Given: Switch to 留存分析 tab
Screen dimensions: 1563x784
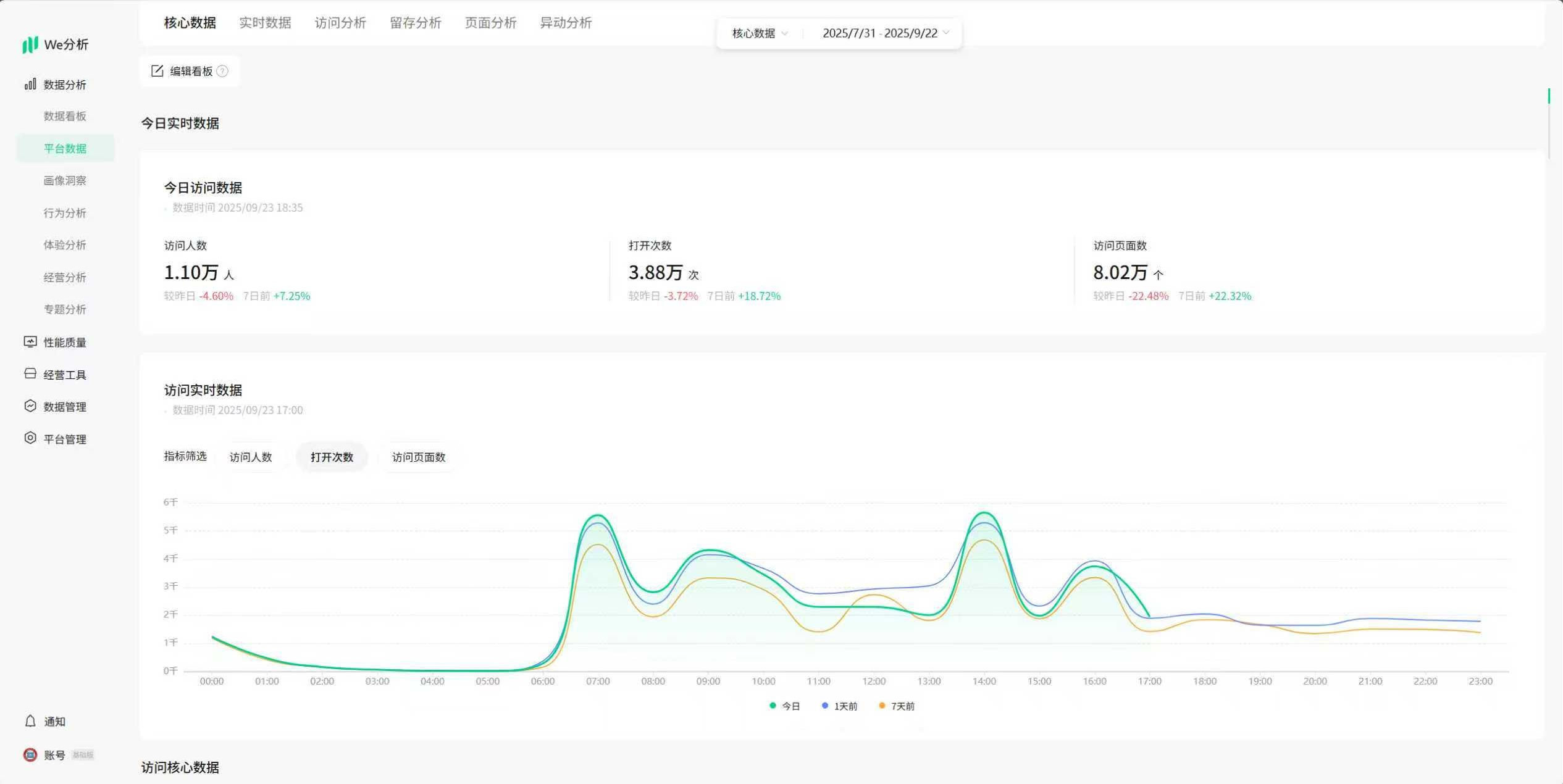Looking at the screenshot, I should [415, 23].
